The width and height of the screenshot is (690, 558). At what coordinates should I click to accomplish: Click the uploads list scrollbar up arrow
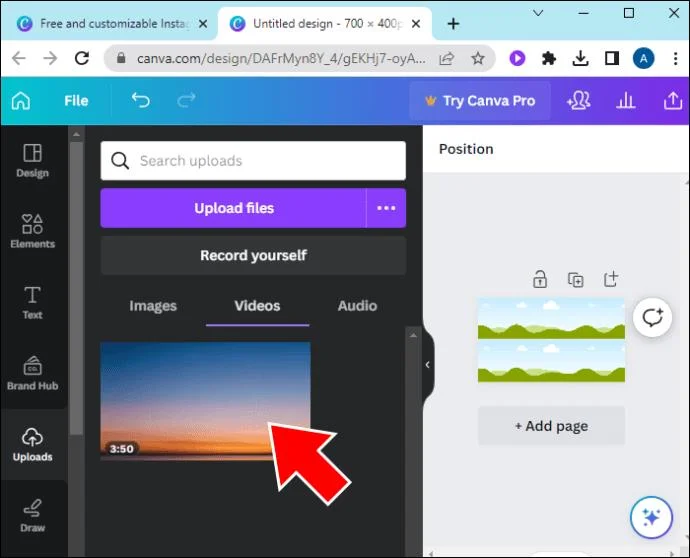point(413,335)
